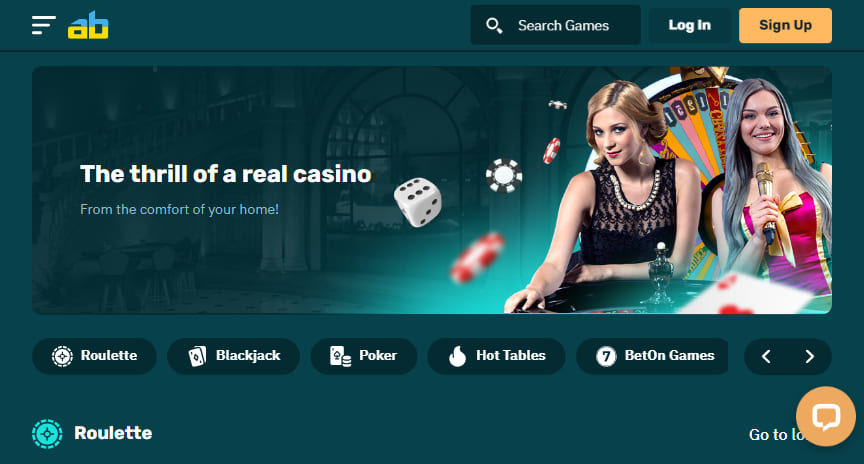Open the live chat bubble
Image resolution: width=864 pixels, height=464 pixels.
tap(825, 417)
